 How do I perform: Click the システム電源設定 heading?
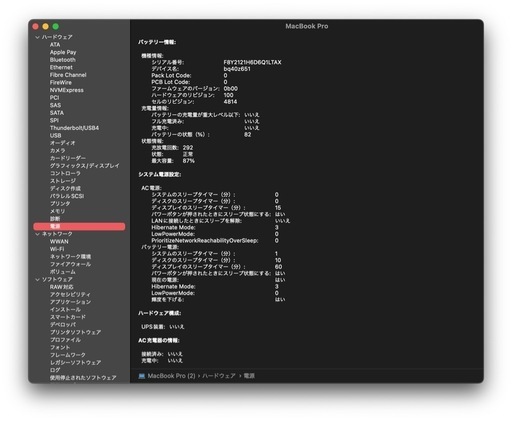point(160,175)
